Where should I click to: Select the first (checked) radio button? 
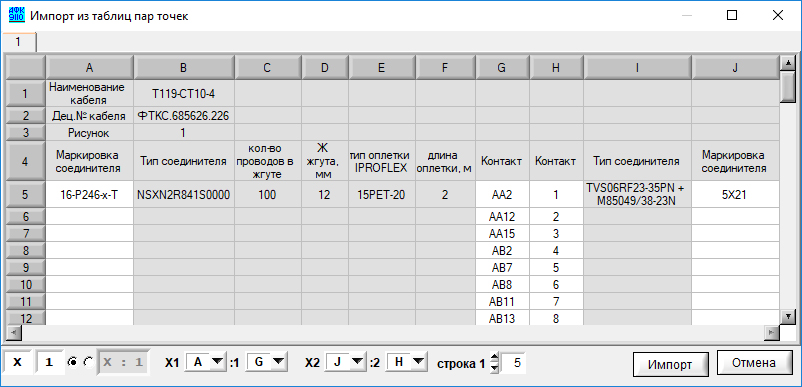[73, 362]
